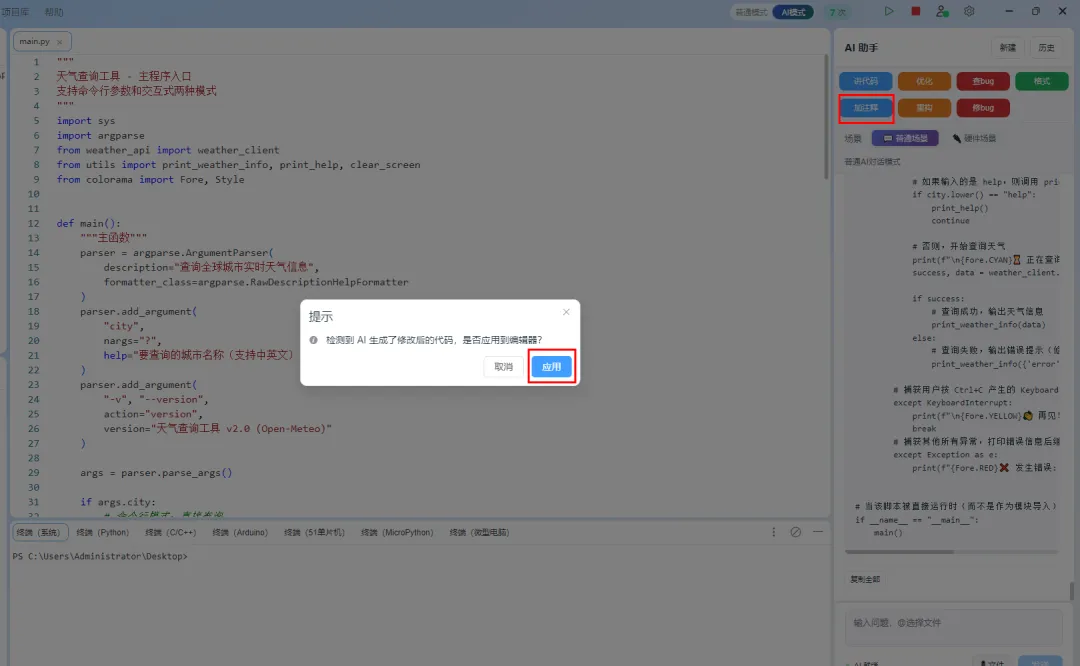Click the 普通AI对话模式 label
This screenshot has height=666, width=1080.
tap(872, 162)
